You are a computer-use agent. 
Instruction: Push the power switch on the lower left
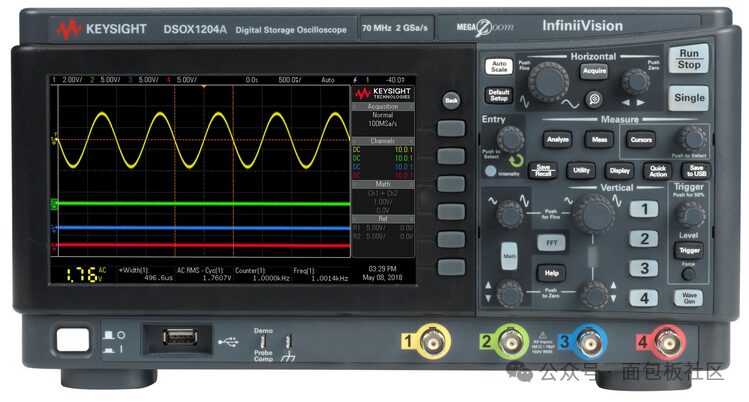(73, 339)
